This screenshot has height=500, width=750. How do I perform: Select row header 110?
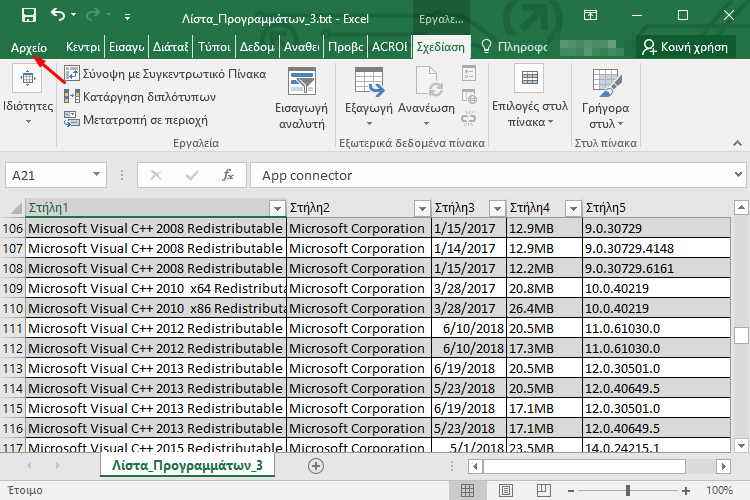pyautogui.click(x=12, y=309)
